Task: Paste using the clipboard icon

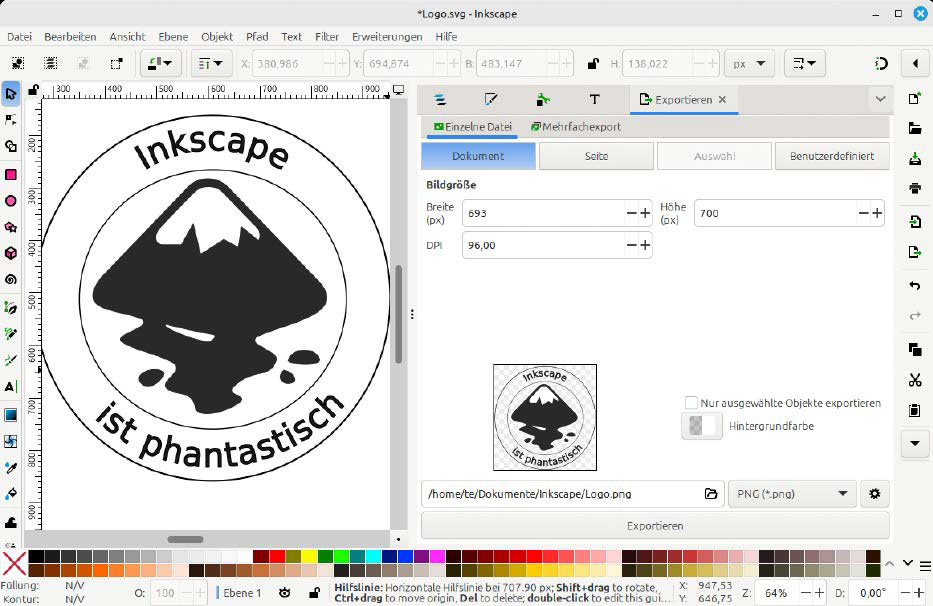Action: click(915, 411)
